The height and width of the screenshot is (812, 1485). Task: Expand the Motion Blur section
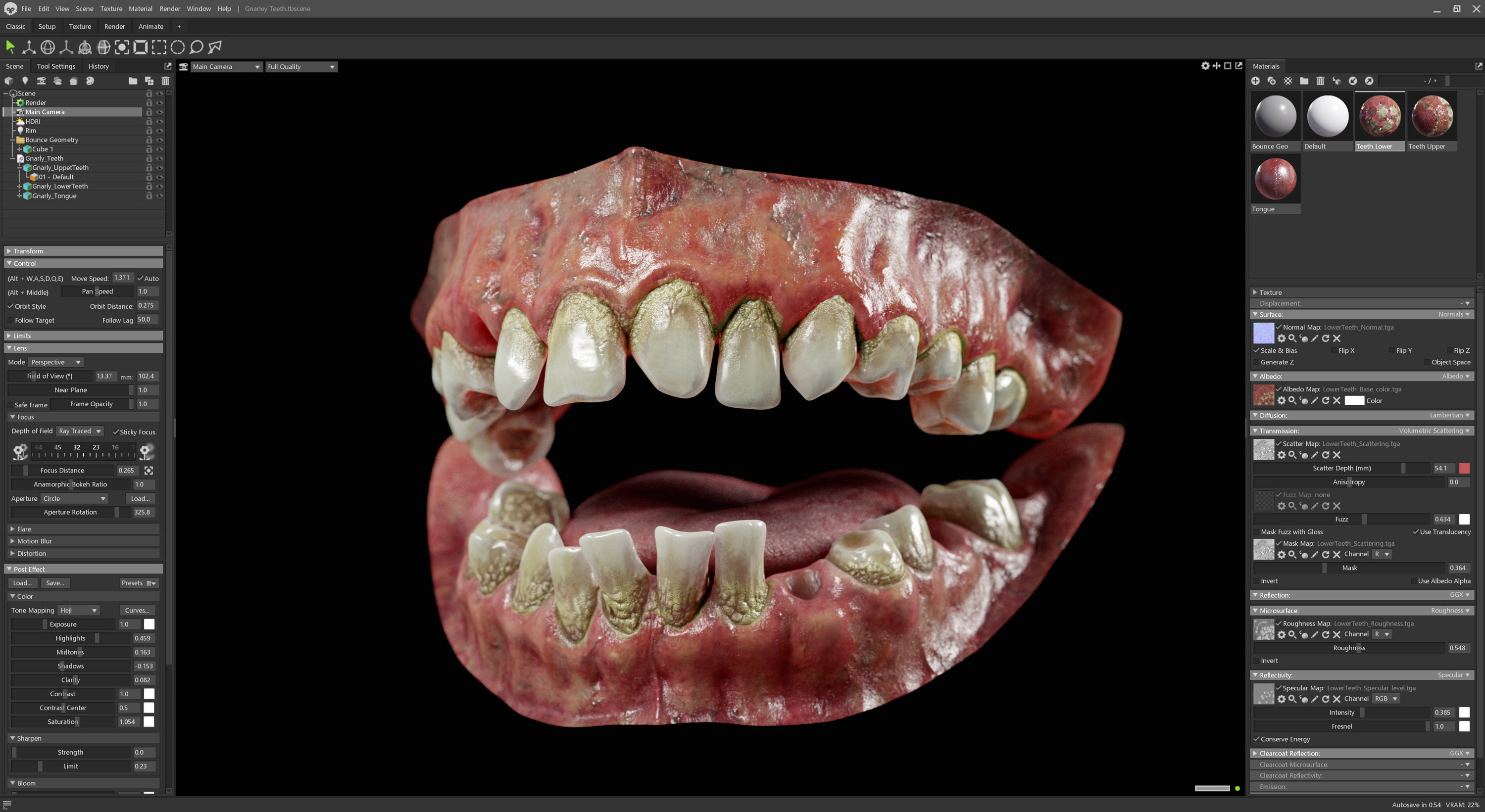13,540
